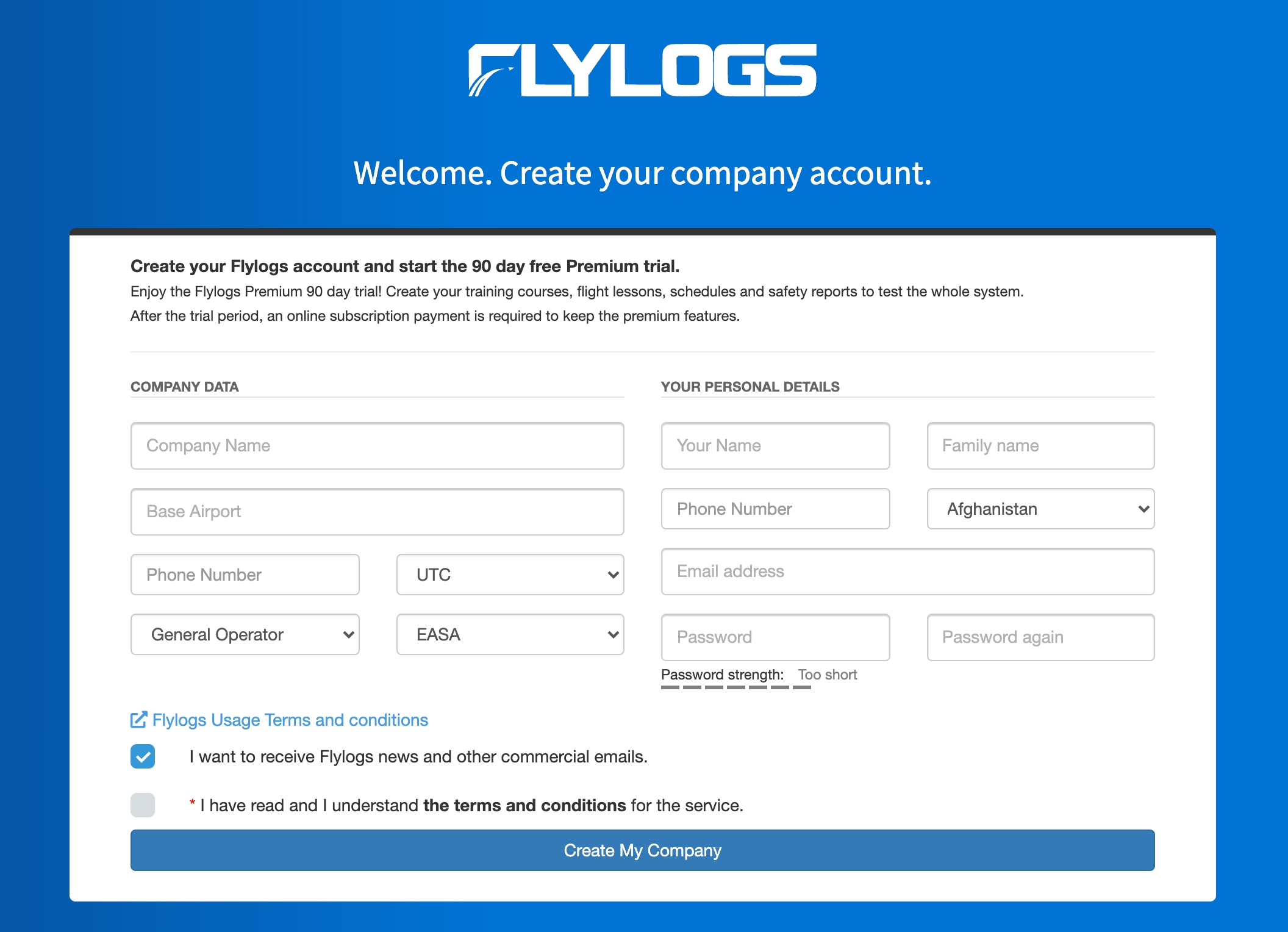Focus the Password again field
Viewport: 1288px width, 932px height.
point(1040,637)
